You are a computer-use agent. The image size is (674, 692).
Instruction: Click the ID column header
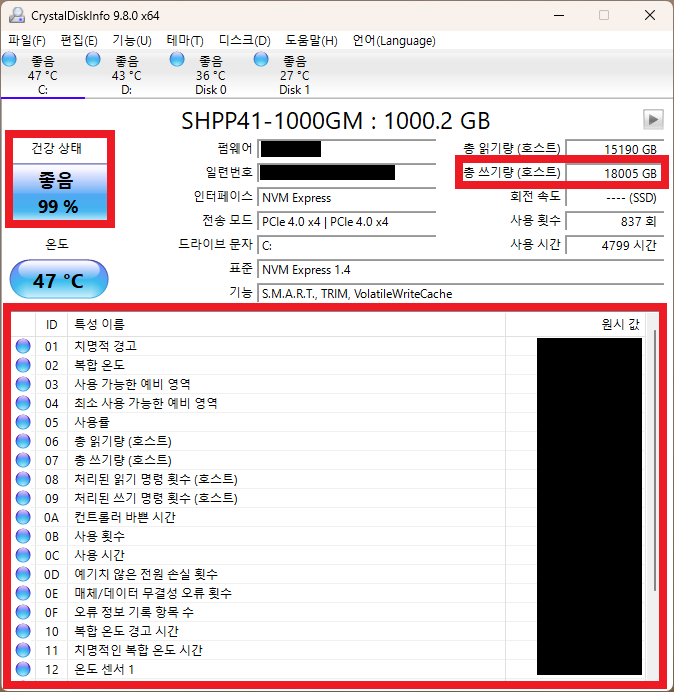[x=51, y=324]
